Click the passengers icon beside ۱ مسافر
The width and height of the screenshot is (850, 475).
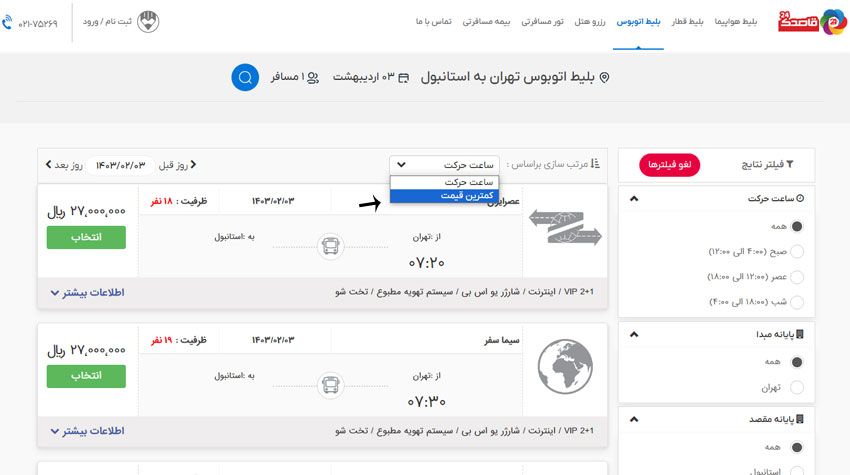click(x=313, y=78)
